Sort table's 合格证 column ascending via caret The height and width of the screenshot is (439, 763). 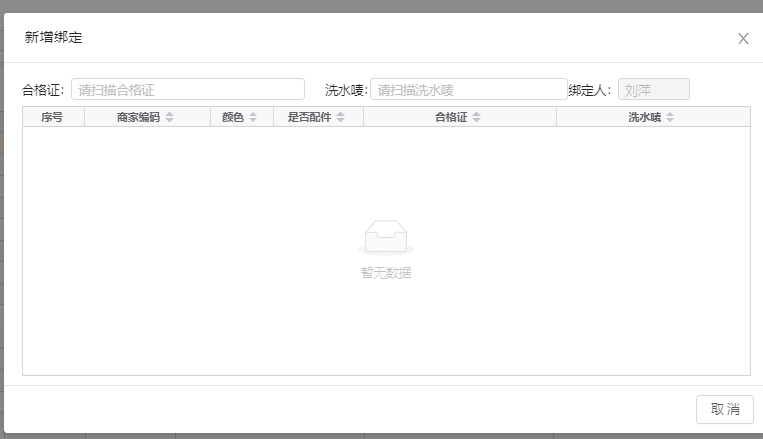point(477,114)
